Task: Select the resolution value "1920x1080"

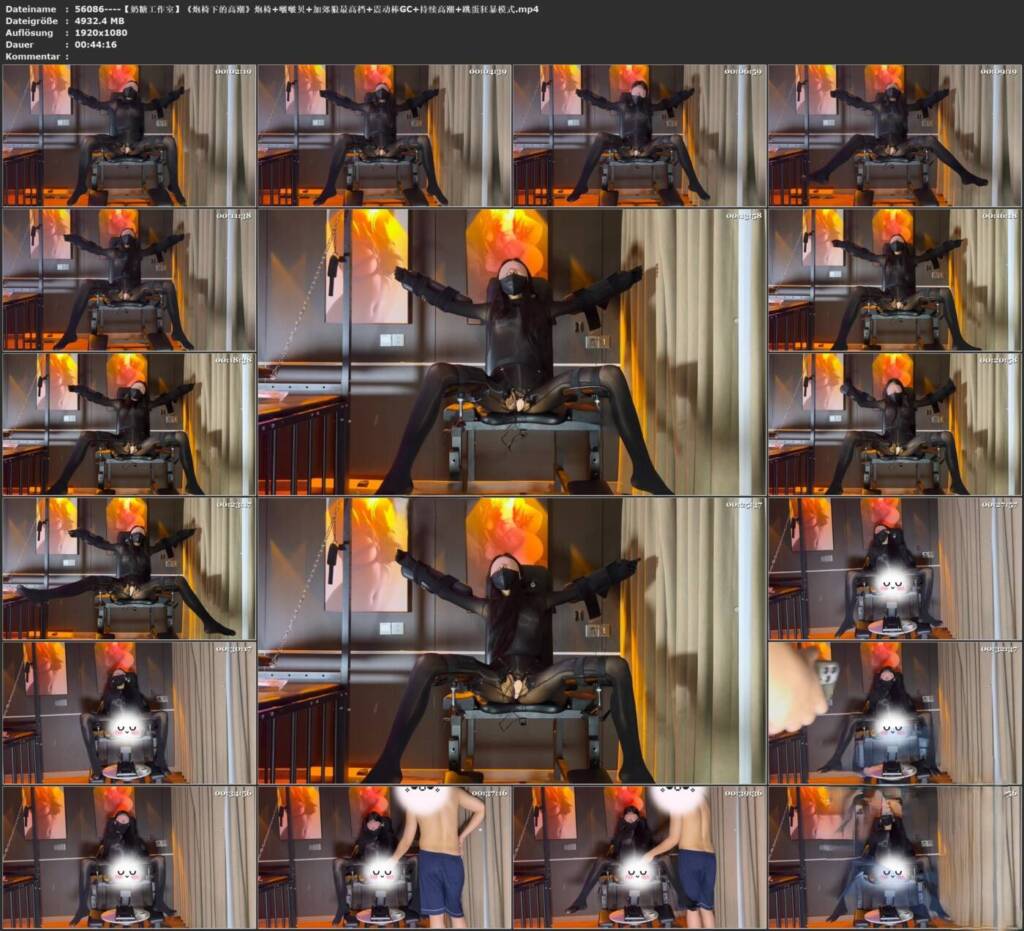Action: pyautogui.click(x=101, y=33)
